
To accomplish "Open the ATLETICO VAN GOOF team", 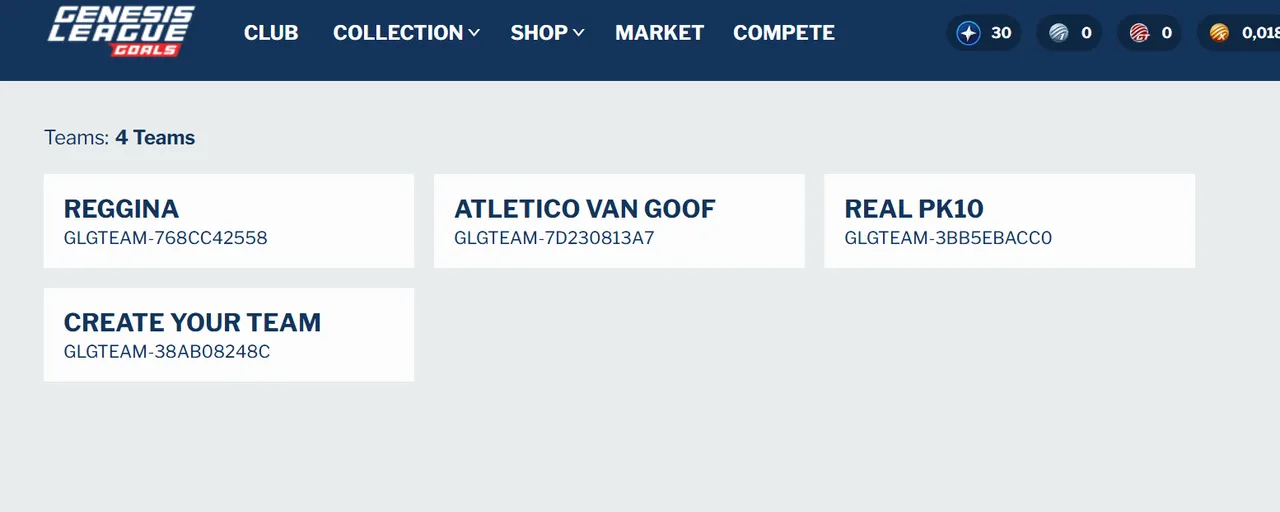I will [619, 221].
